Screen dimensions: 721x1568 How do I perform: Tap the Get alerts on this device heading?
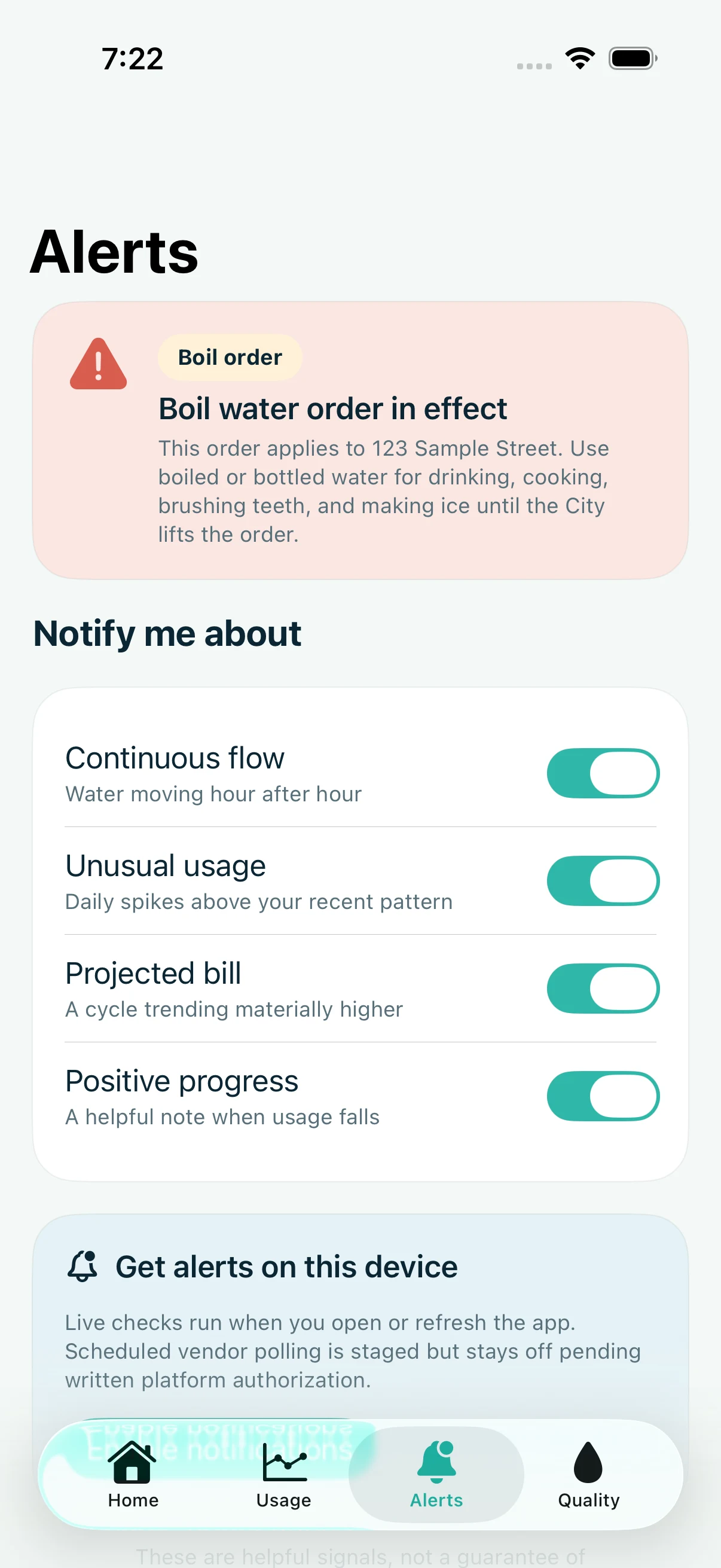click(x=286, y=1267)
